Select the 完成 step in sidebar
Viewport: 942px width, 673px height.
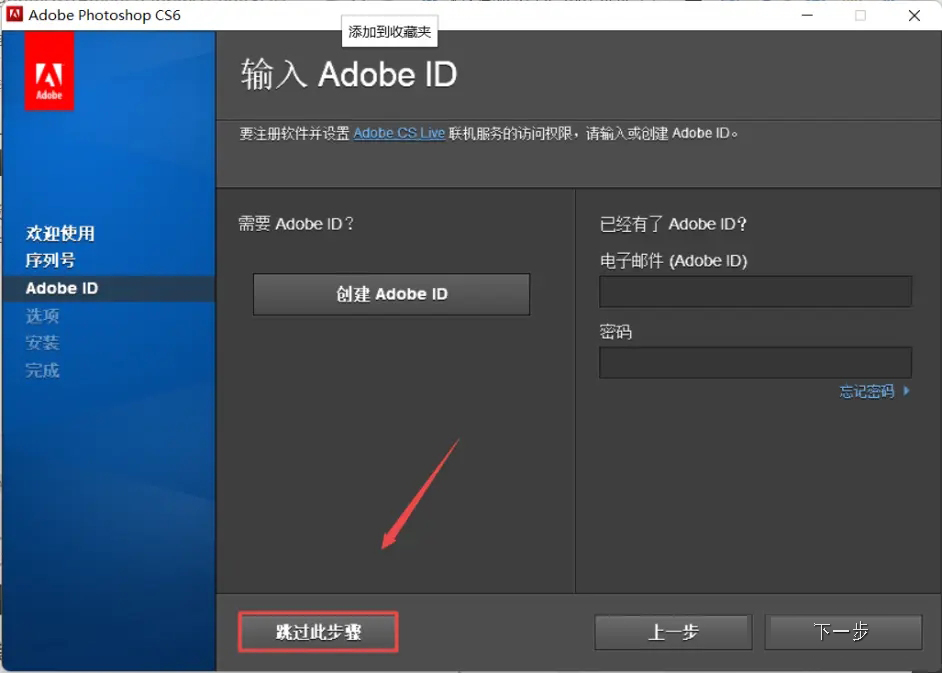pos(43,370)
